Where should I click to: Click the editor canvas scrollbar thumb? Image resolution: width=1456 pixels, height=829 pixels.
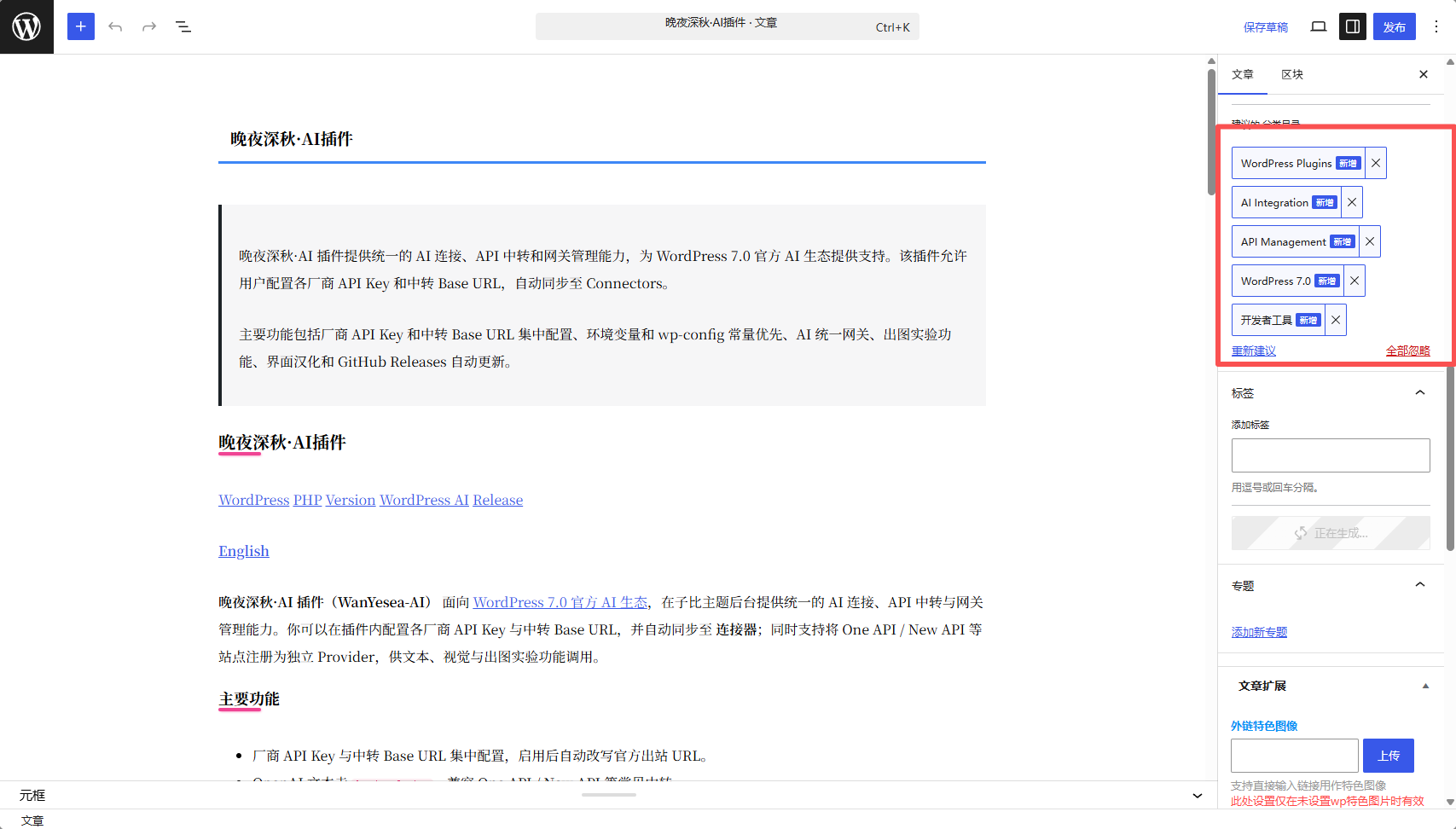pos(1211,132)
